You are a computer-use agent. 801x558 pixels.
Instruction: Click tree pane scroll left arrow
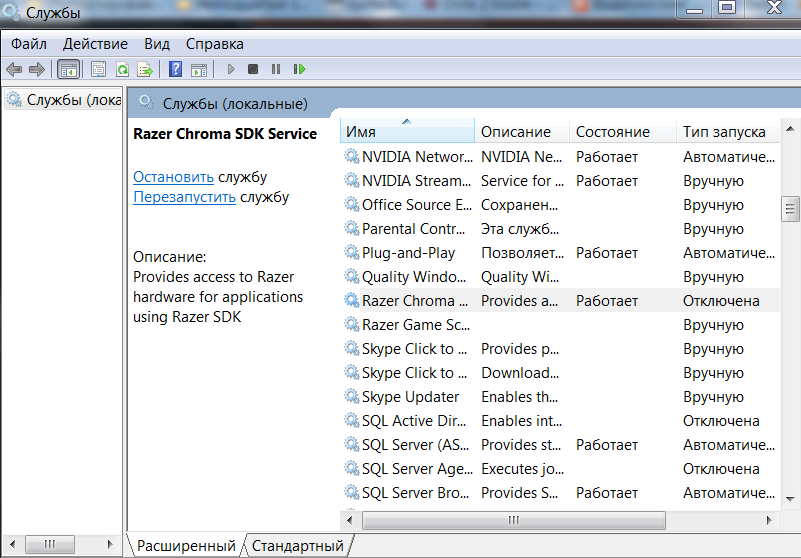13,544
